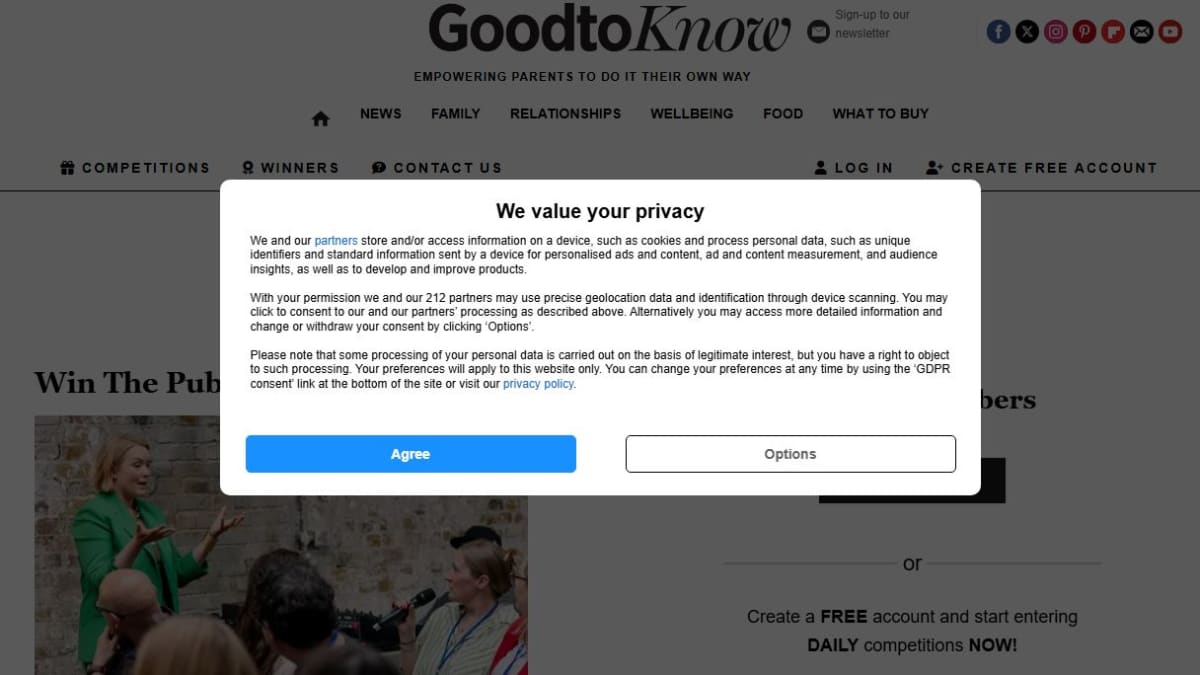The width and height of the screenshot is (1200, 675).
Task: Open the Instagram social icon
Action: 1056,32
